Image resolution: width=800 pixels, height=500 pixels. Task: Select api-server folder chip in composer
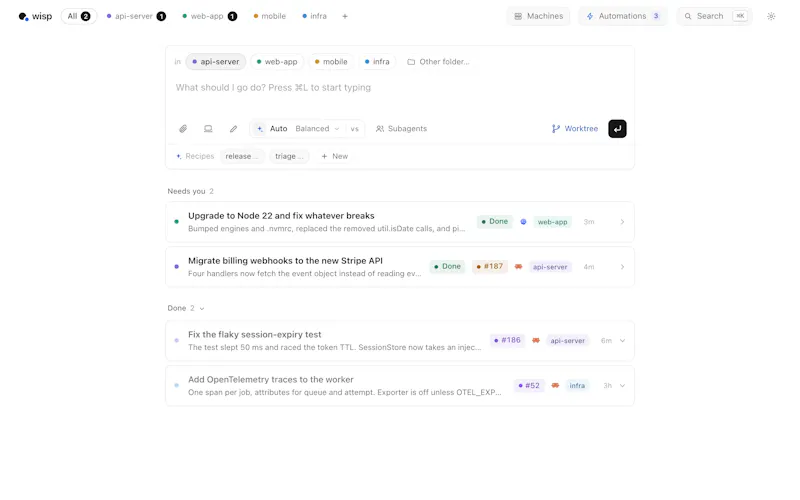pyautogui.click(x=216, y=62)
